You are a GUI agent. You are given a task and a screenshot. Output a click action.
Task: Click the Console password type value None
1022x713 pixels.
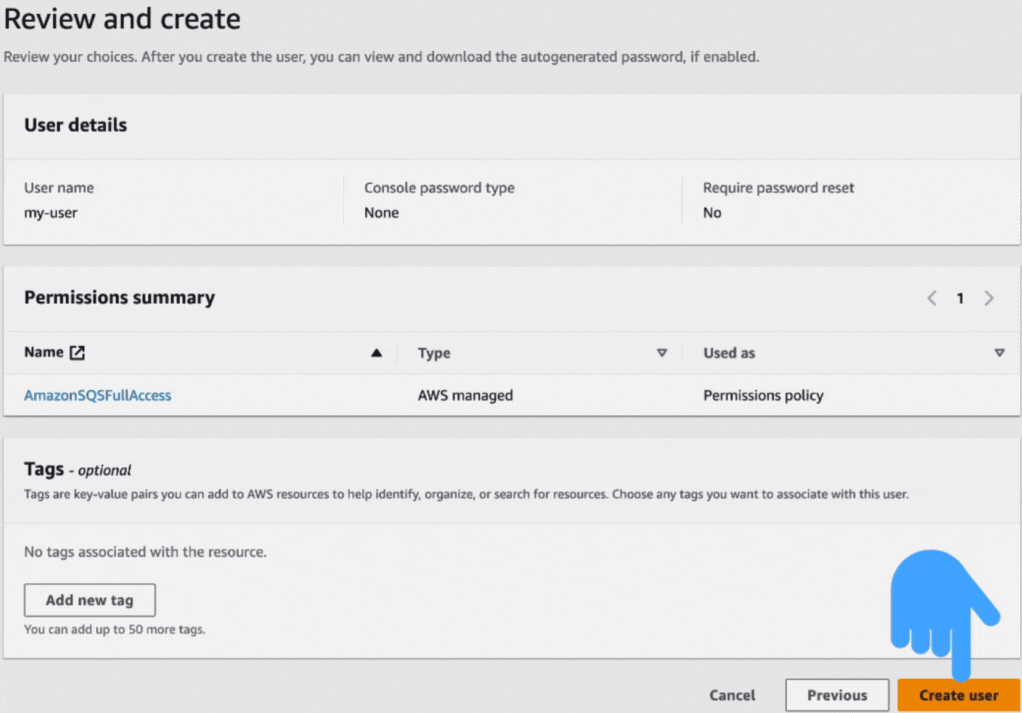381,213
